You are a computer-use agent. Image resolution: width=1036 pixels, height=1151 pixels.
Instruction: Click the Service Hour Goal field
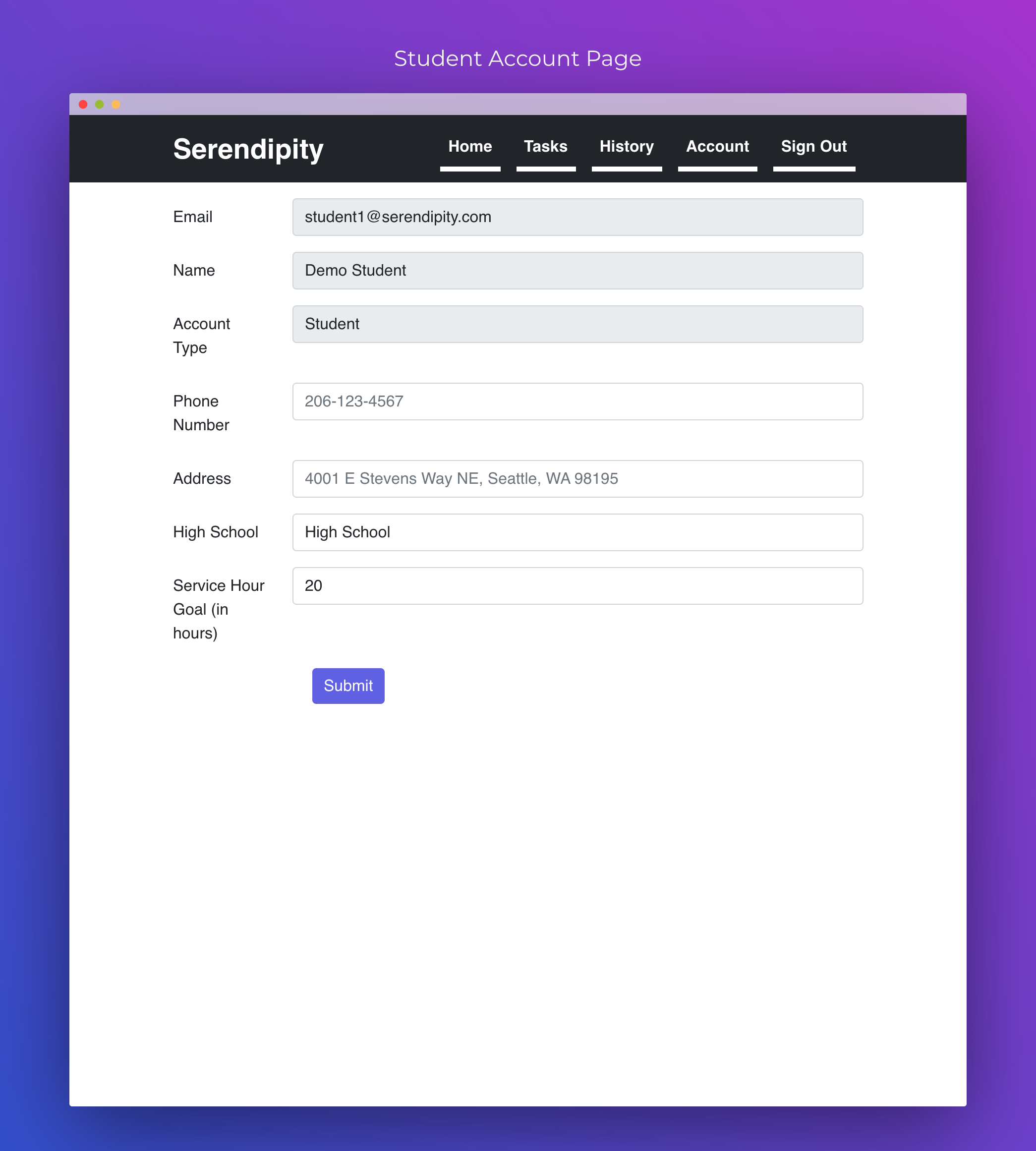tap(578, 585)
